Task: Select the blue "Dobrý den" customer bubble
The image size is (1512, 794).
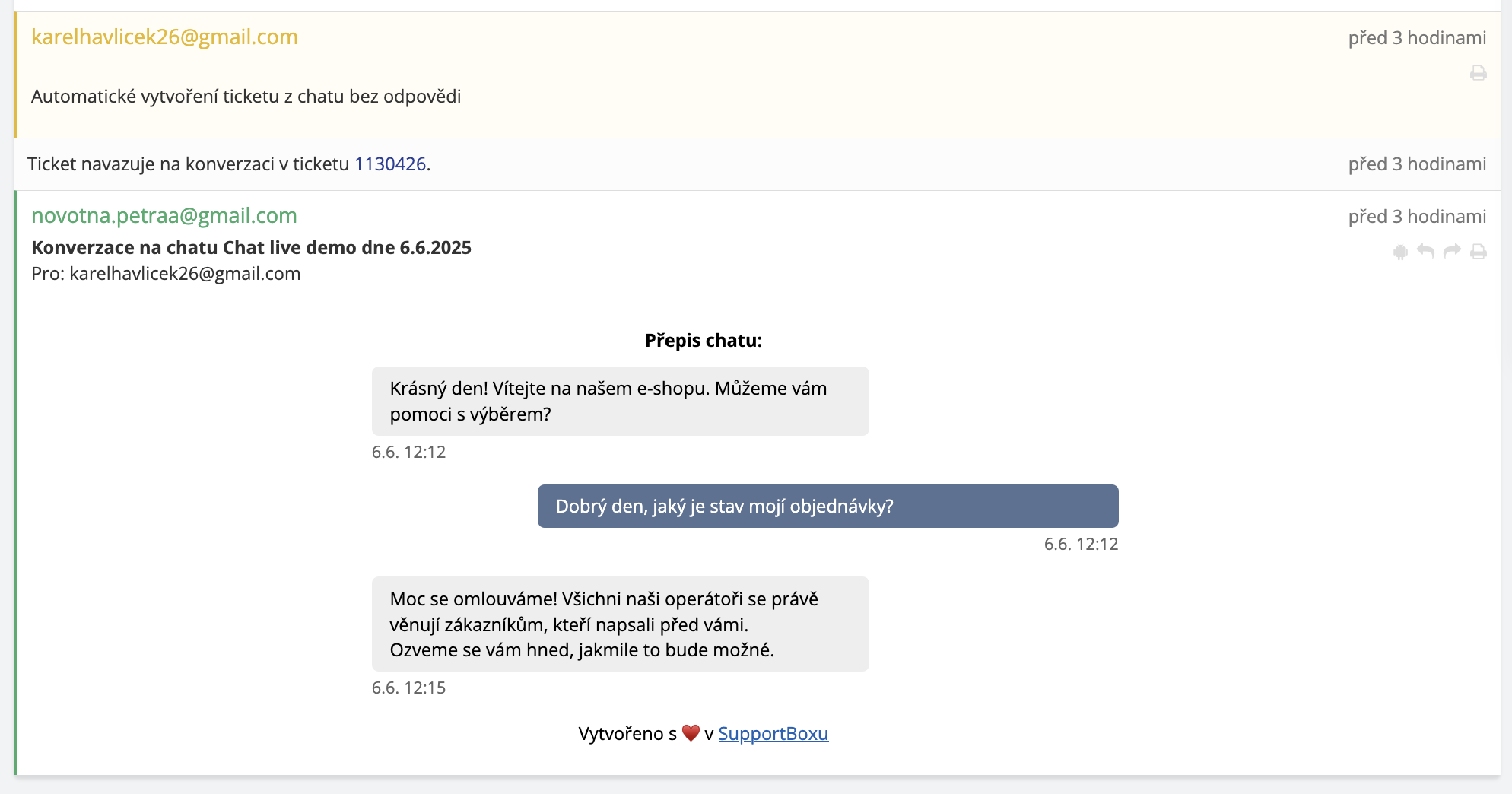Action: [827, 506]
